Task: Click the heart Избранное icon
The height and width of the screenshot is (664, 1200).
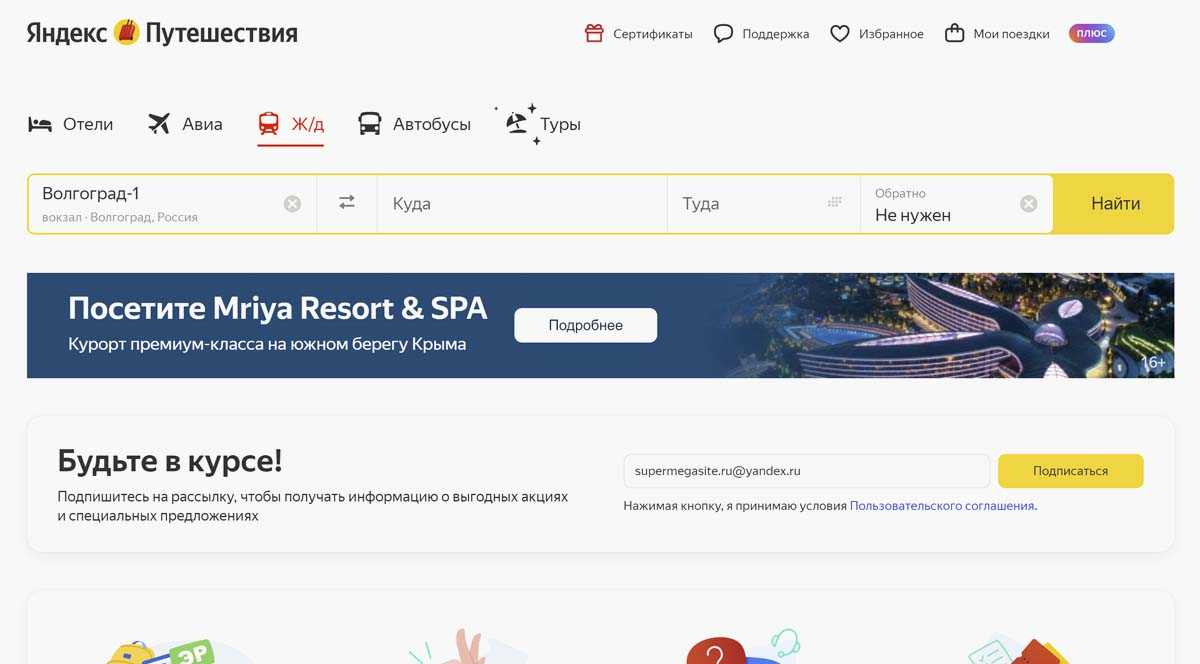Action: click(840, 33)
